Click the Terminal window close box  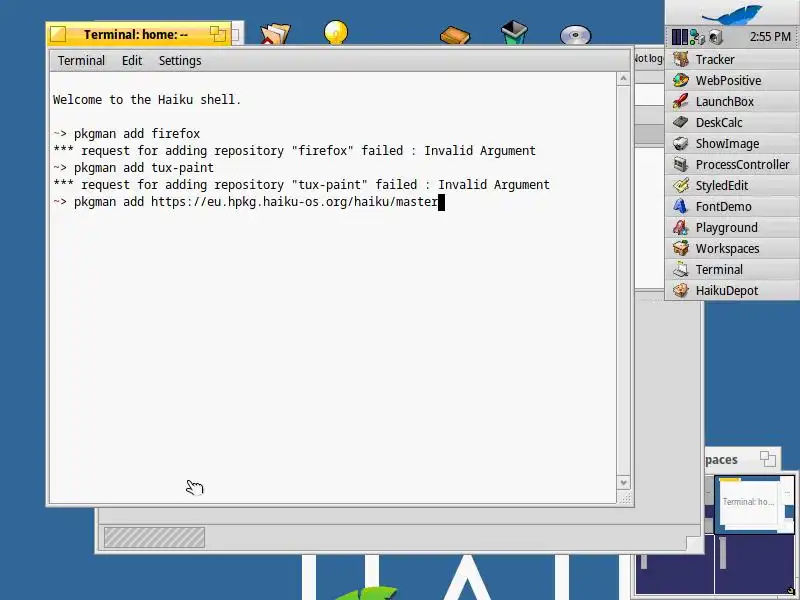point(58,34)
